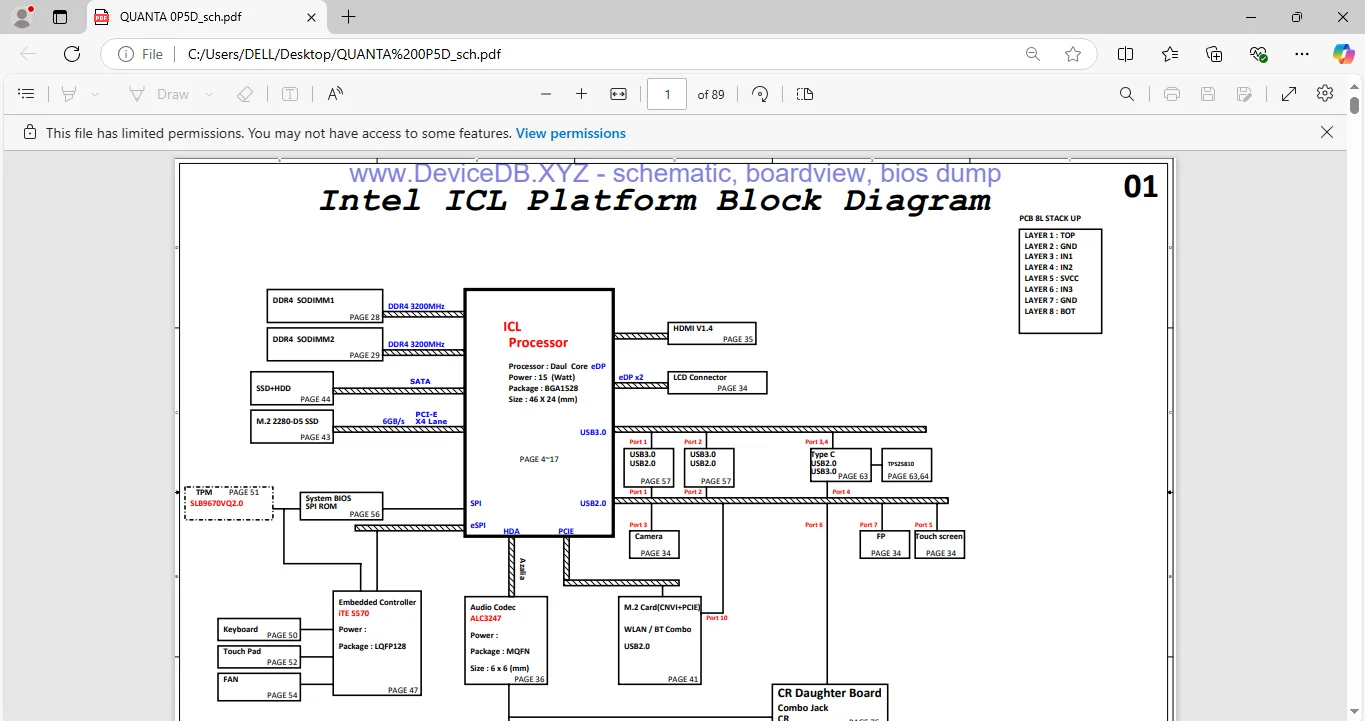Click the System BIOS SPI ROM block
The width and height of the screenshot is (1365, 721).
pos(341,506)
